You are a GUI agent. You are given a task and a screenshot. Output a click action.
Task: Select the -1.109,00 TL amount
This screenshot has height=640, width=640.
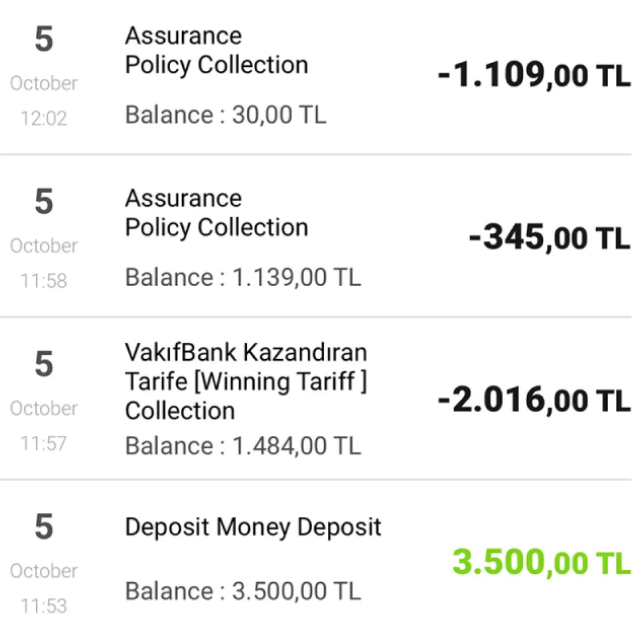pyautogui.click(x=534, y=75)
